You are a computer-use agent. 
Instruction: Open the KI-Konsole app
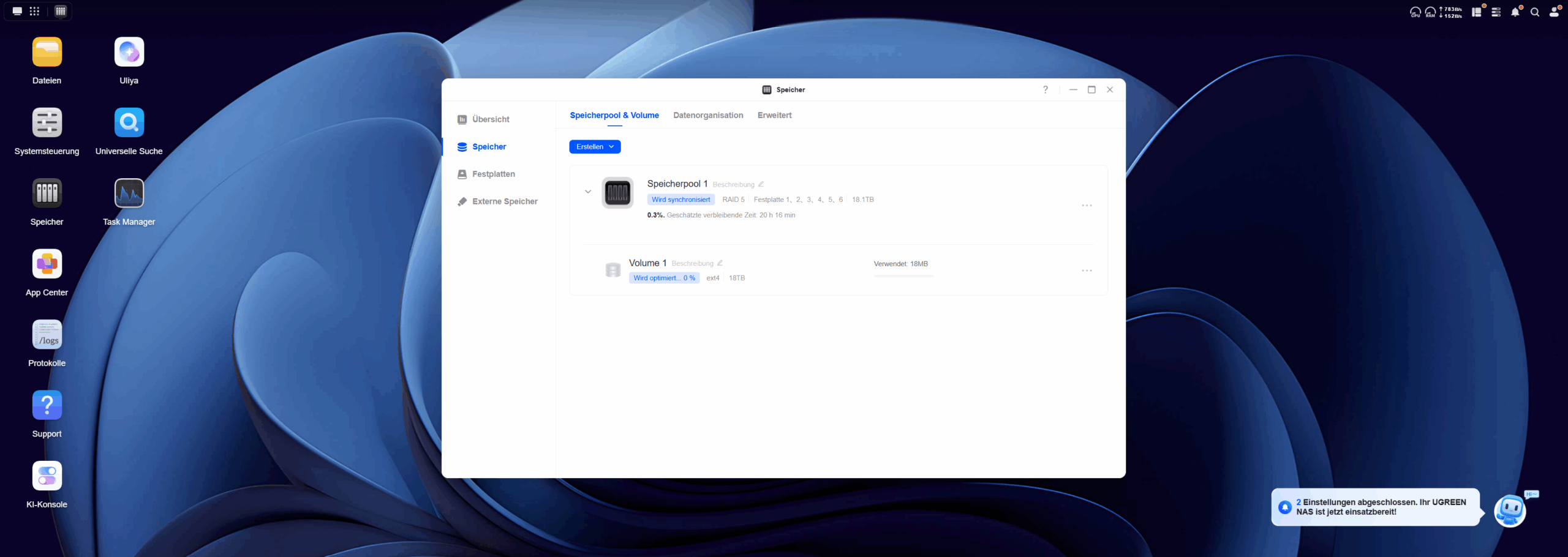(47, 476)
